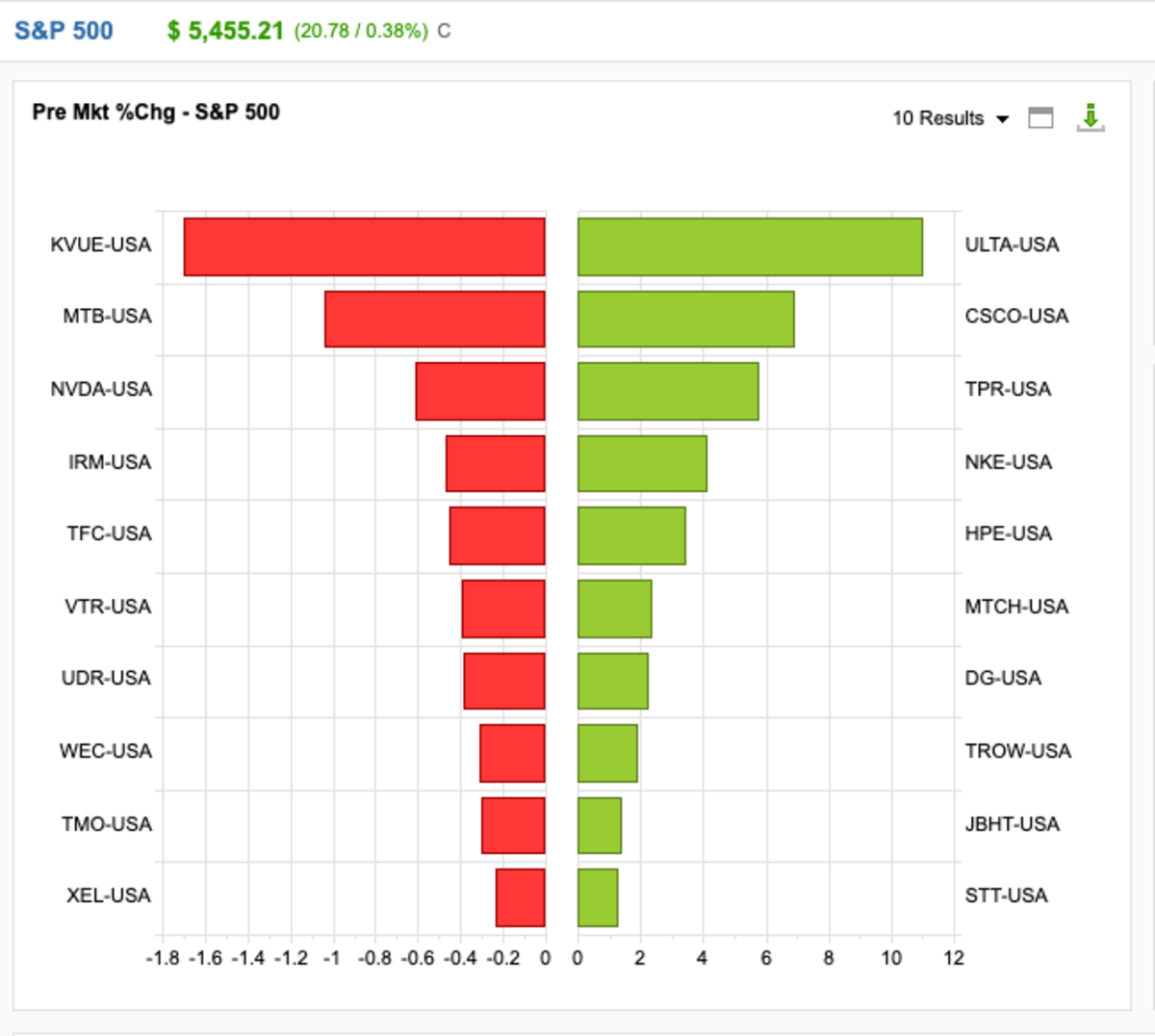Click the red IRM-USA bar
1155x1036 pixels.
click(495, 463)
